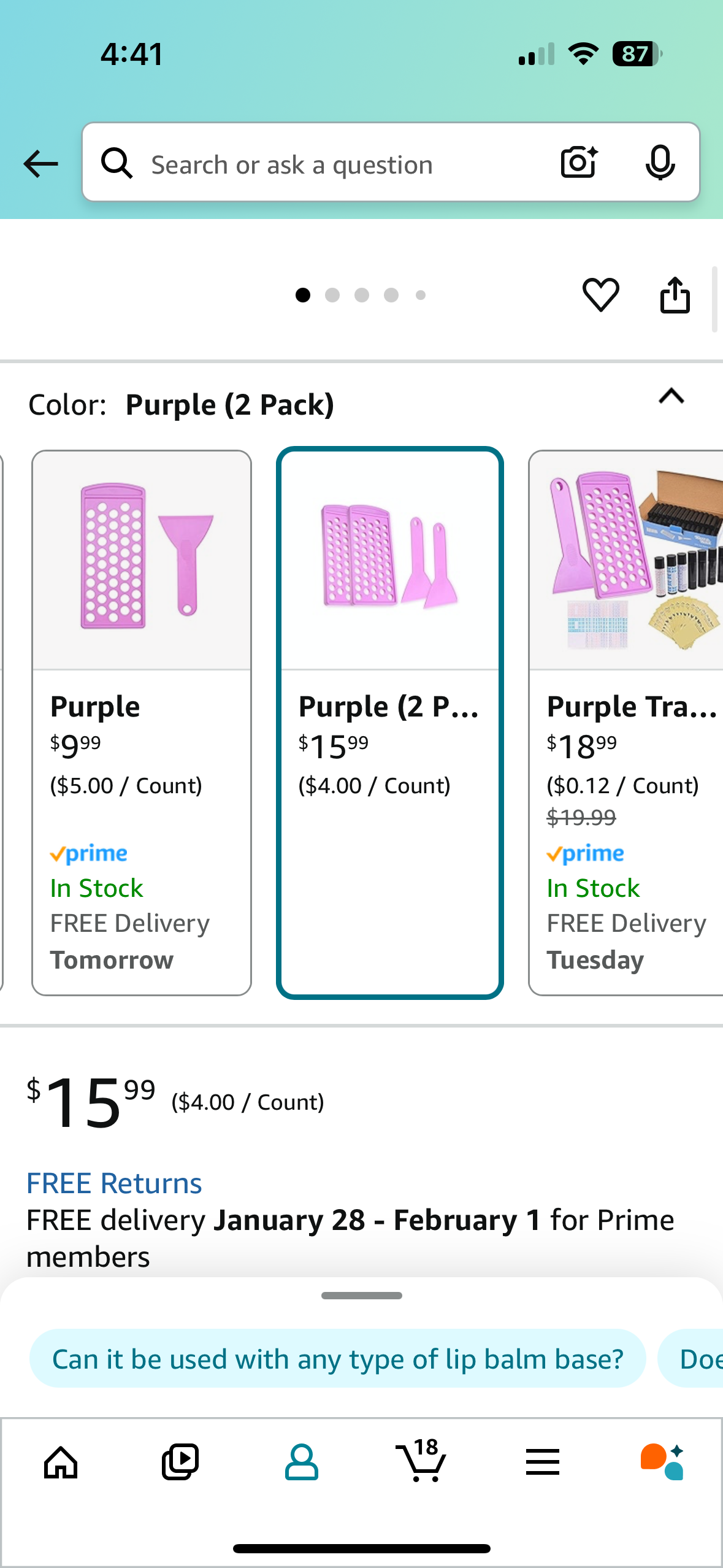The height and width of the screenshot is (1568, 723).
Task: Open the Home tab
Action: click(x=61, y=1462)
